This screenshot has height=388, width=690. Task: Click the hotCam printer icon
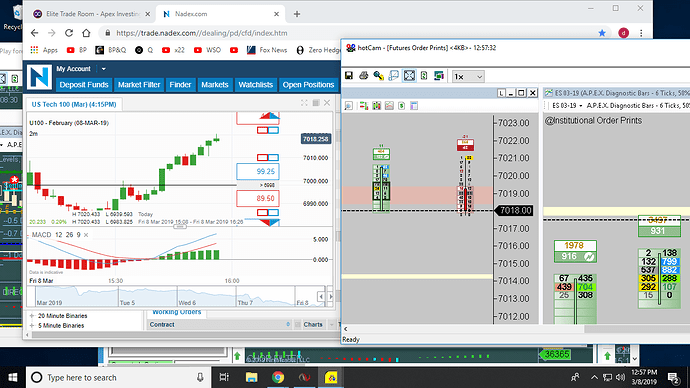(363, 76)
